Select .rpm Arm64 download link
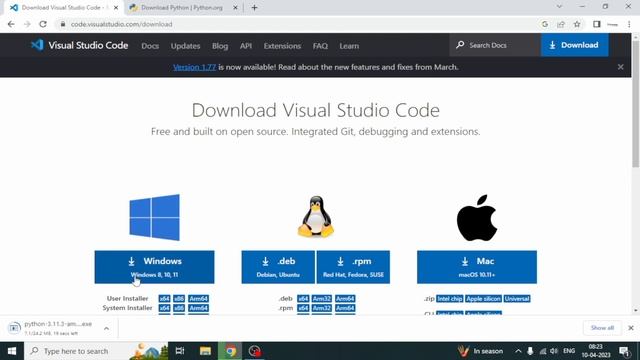 click(345, 308)
